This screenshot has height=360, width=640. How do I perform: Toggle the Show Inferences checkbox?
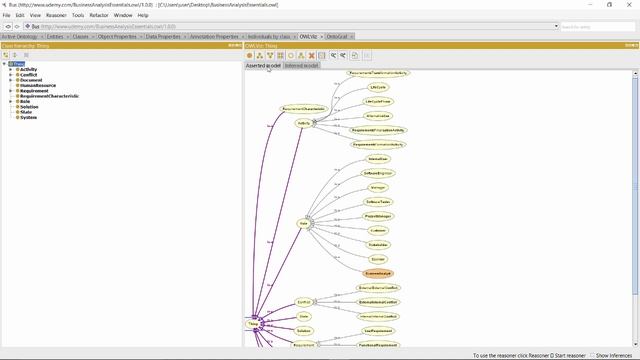coord(592,356)
